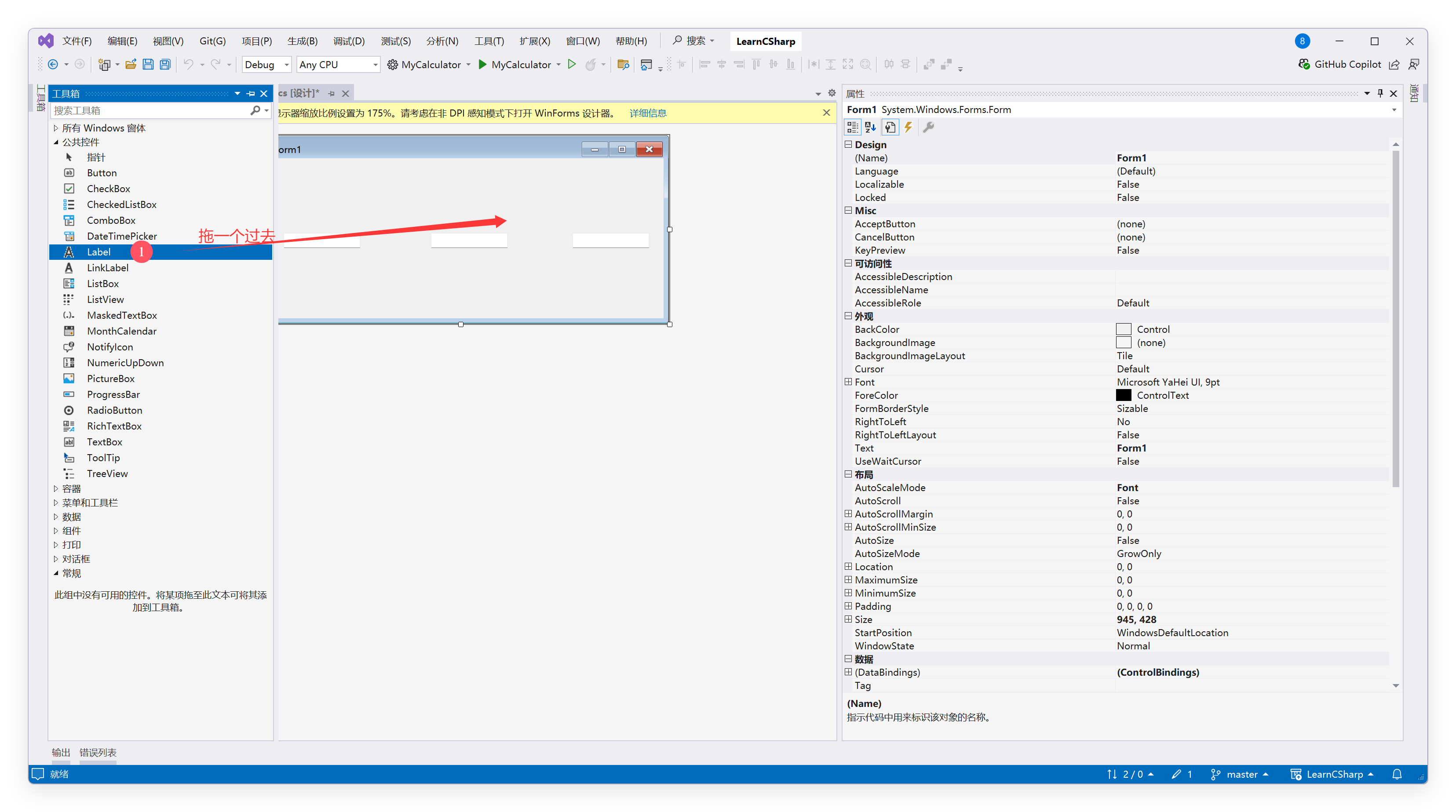Collapse the Design category in Properties
Screen dimensions: 1456x812
[848, 144]
